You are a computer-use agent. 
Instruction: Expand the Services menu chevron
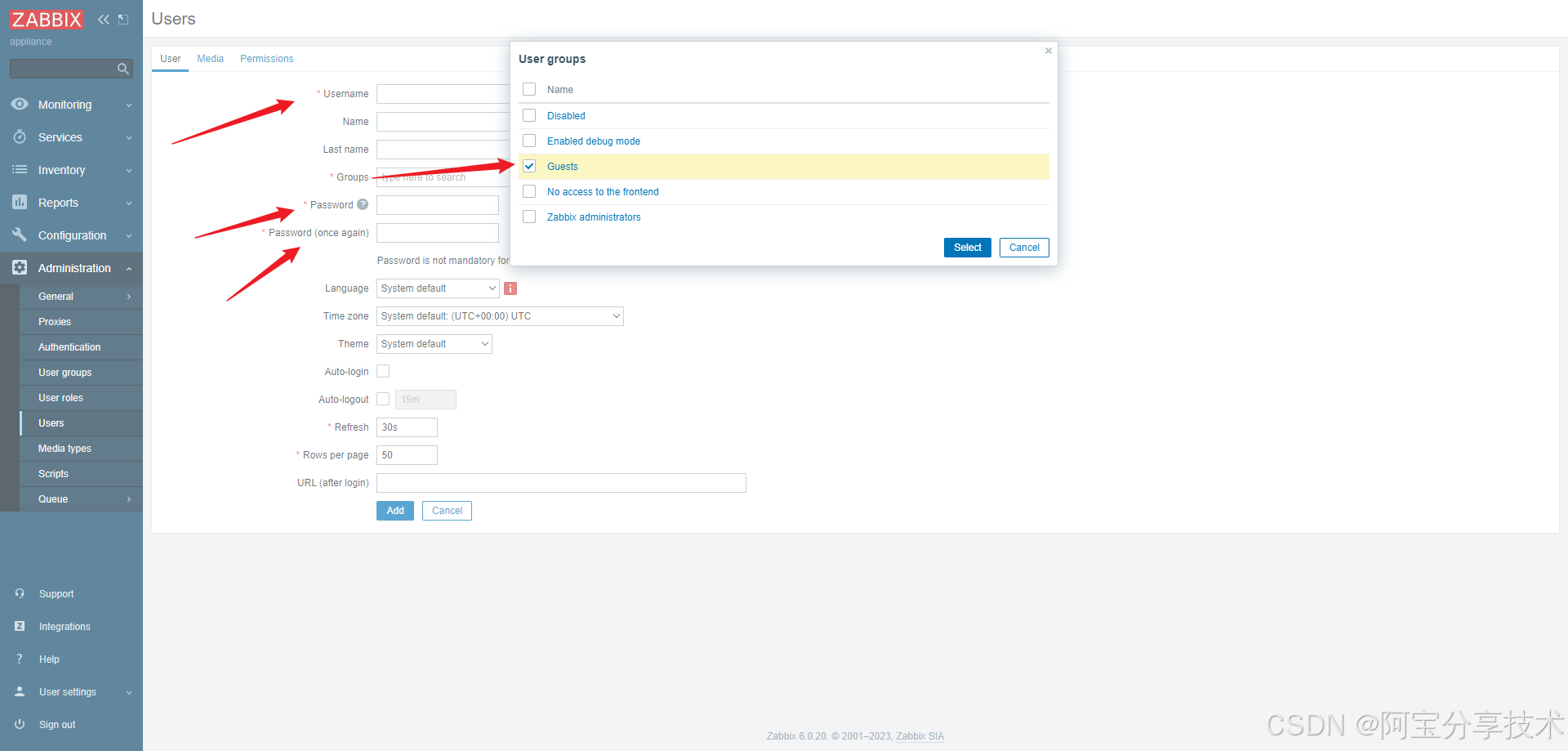(129, 138)
